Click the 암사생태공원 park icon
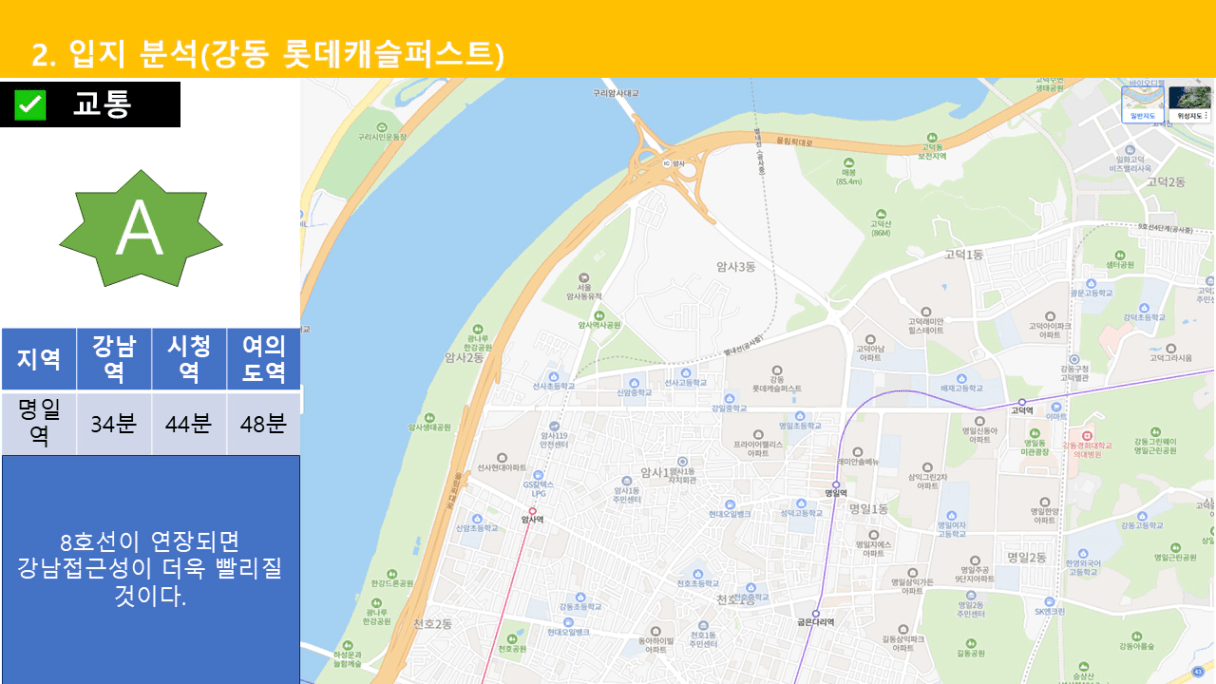This screenshot has width=1216, height=684. click(428, 416)
